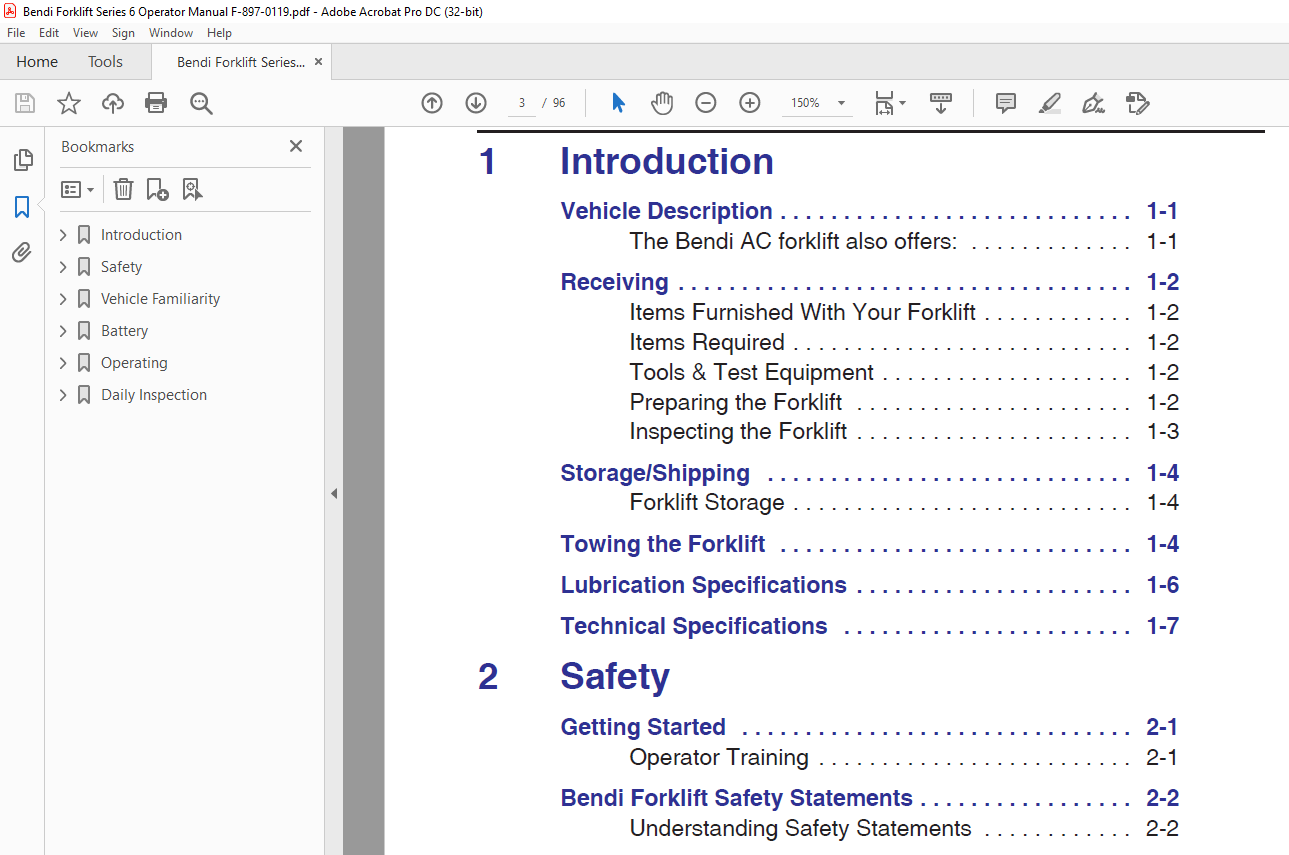Add document to starred with star icon
Image resolution: width=1289 pixels, height=855 pixels.
click(x=68, y=103)
